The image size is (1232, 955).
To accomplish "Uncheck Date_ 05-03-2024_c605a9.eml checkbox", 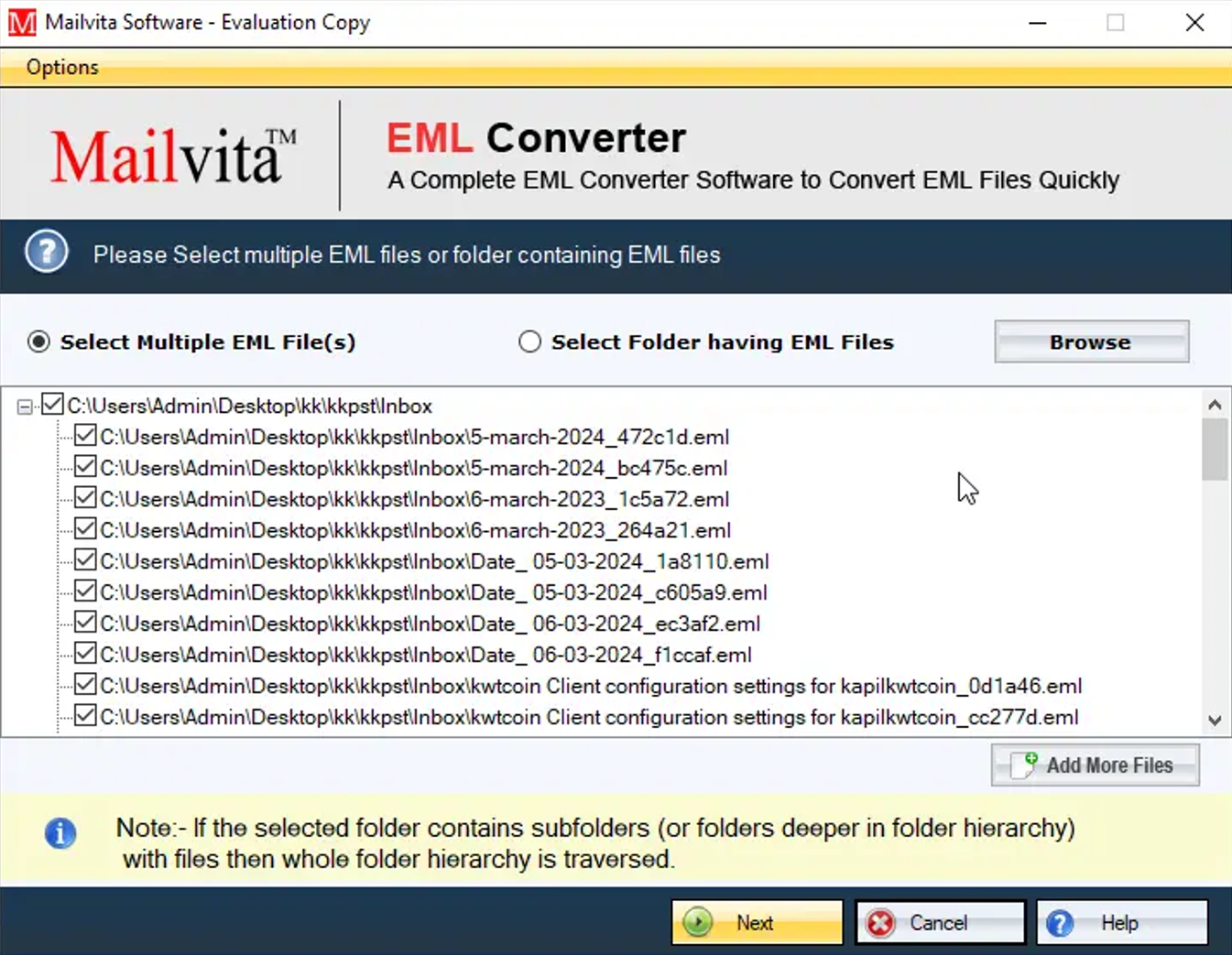I will (x=85, y=591).
